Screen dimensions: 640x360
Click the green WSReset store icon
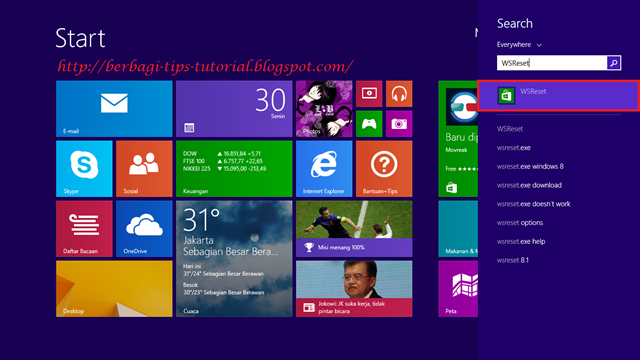pyautogui.click(x=506, y=96)
